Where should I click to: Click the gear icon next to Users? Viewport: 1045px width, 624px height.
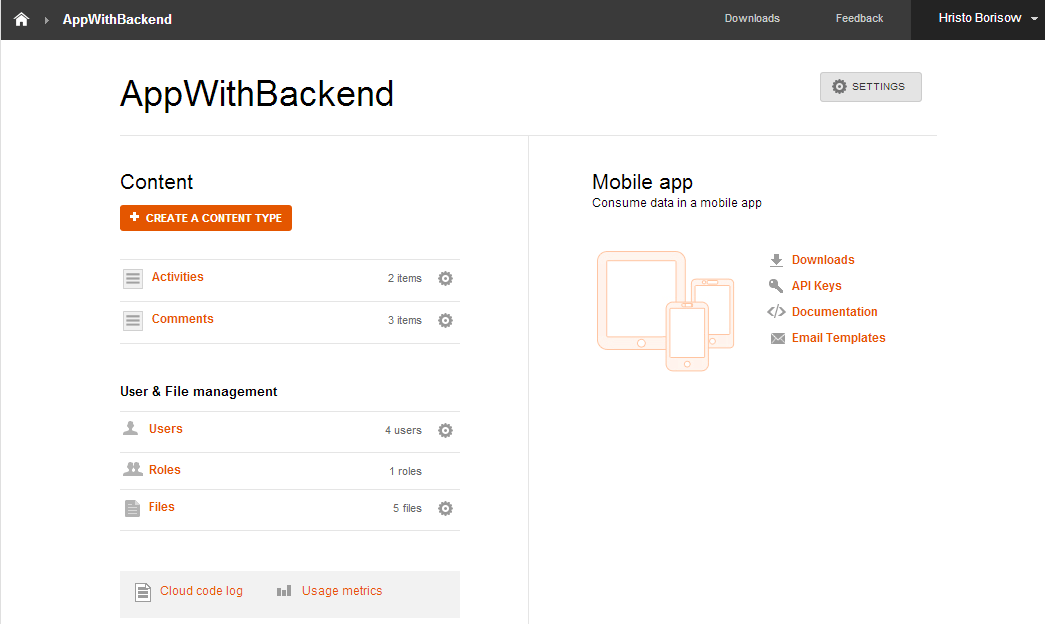pyautogui.click(x=446, y=431)
